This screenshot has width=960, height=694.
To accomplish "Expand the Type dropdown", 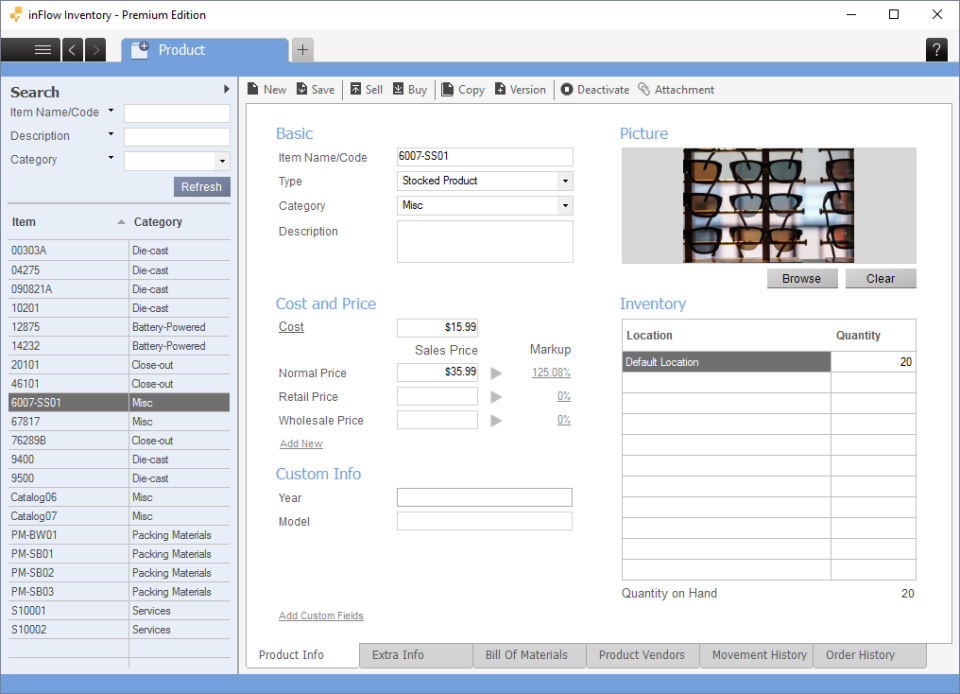I will (x=565, y=181).
